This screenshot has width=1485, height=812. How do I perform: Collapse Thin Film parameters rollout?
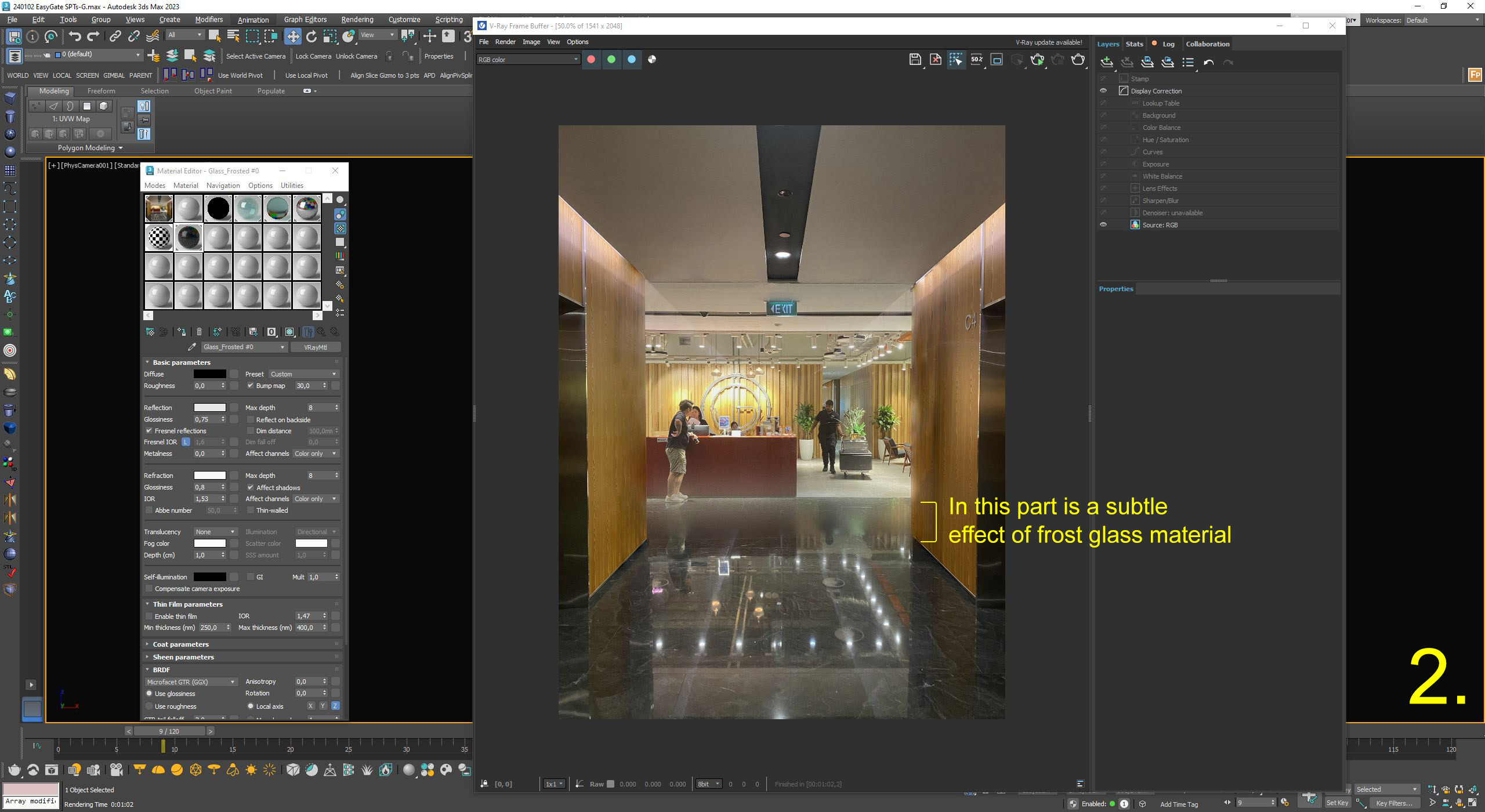242,604
